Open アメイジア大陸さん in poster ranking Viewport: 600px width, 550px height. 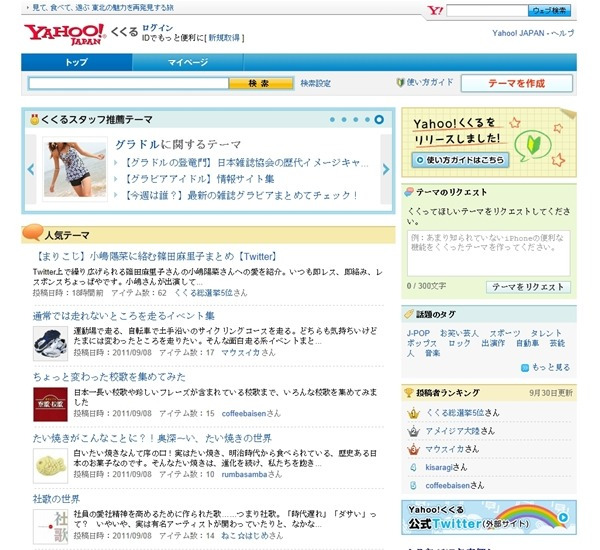(460, 431)
